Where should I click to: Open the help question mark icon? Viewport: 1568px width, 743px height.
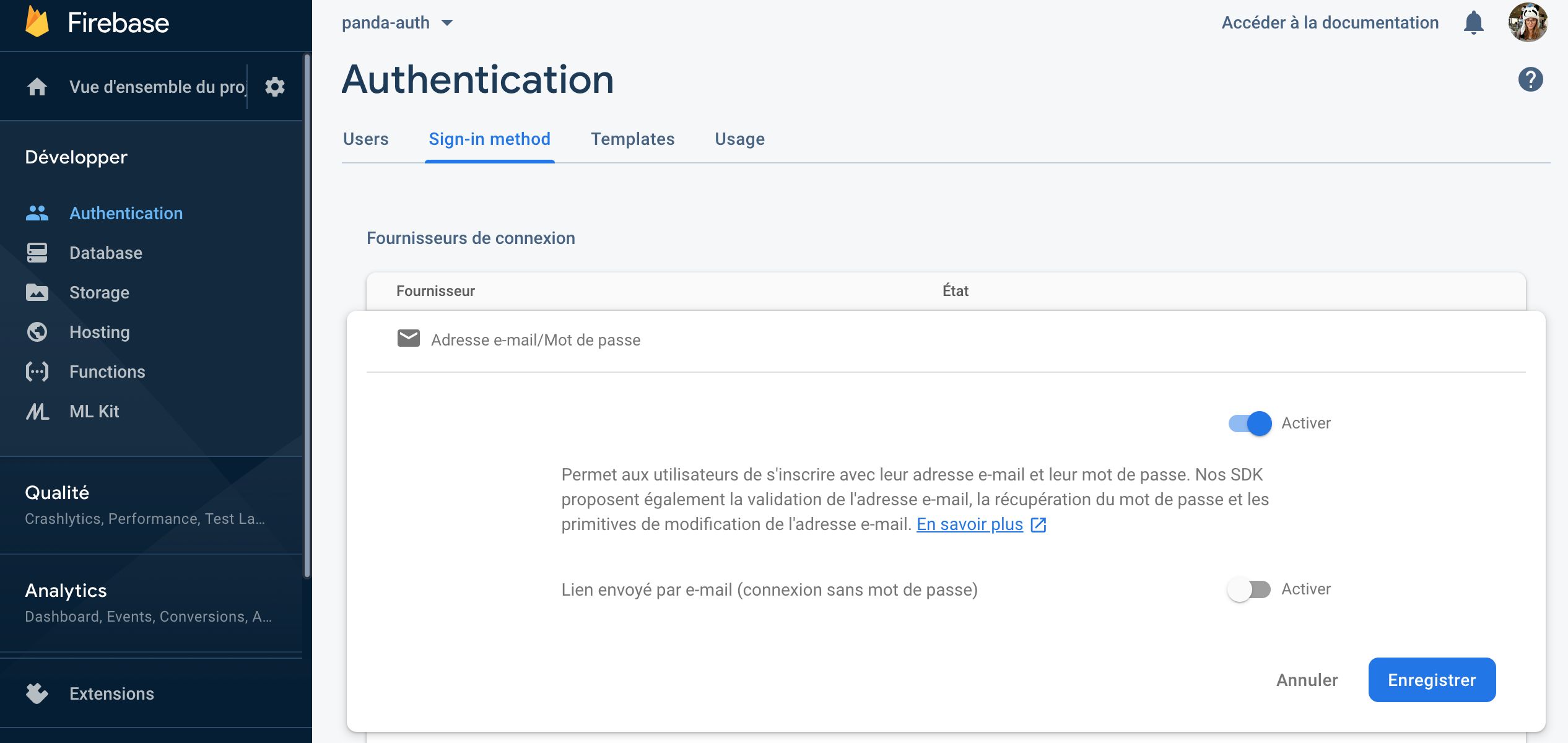pos(1529,80)
